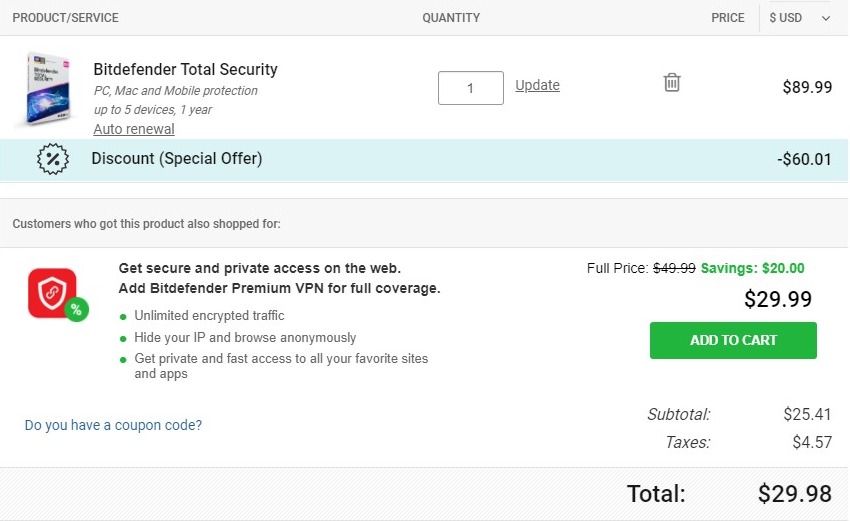850x521 pixels.
Task: Open the $ USD currency dropdown
Action: coord(799,18)
